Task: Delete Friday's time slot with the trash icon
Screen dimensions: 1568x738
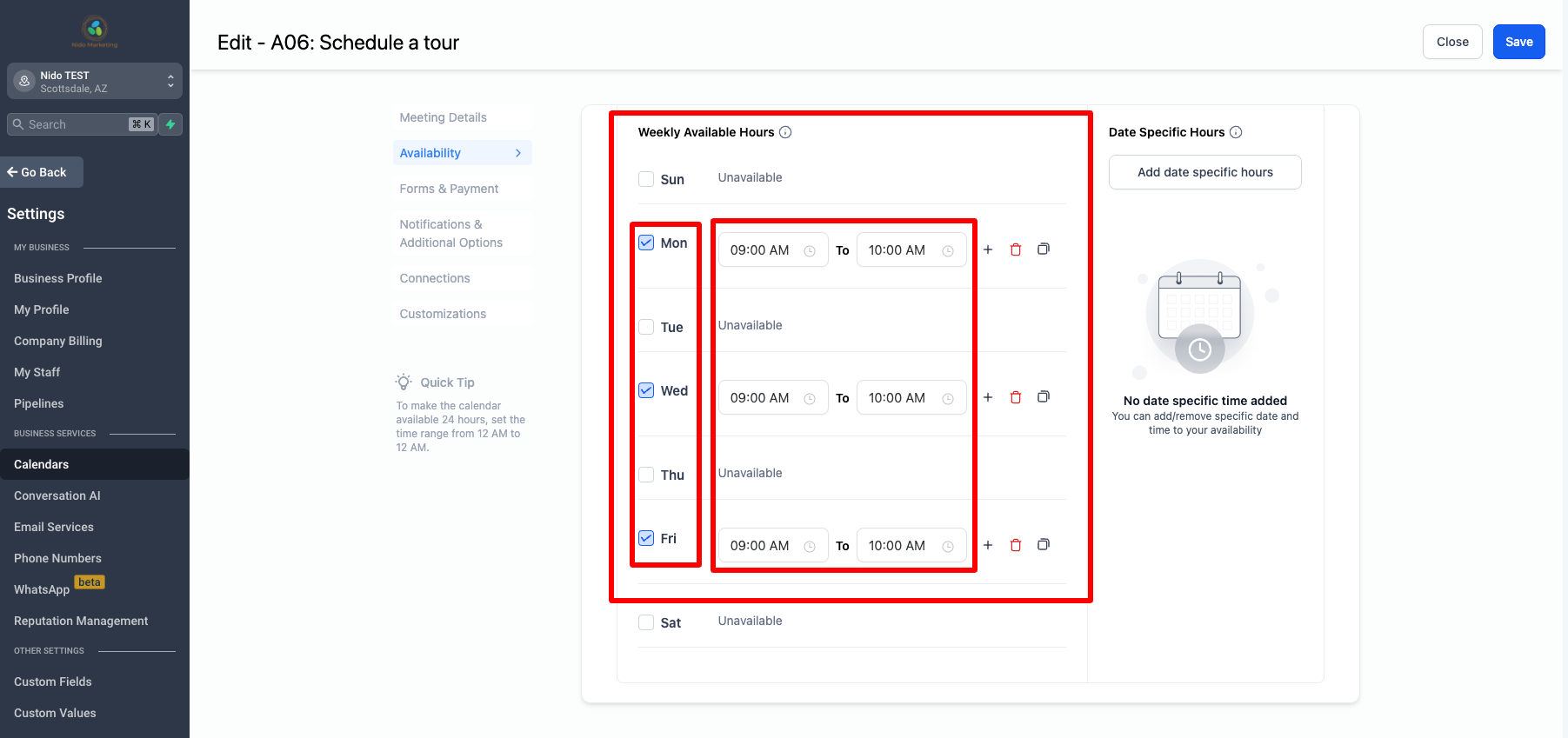Action: [1016, 545]
